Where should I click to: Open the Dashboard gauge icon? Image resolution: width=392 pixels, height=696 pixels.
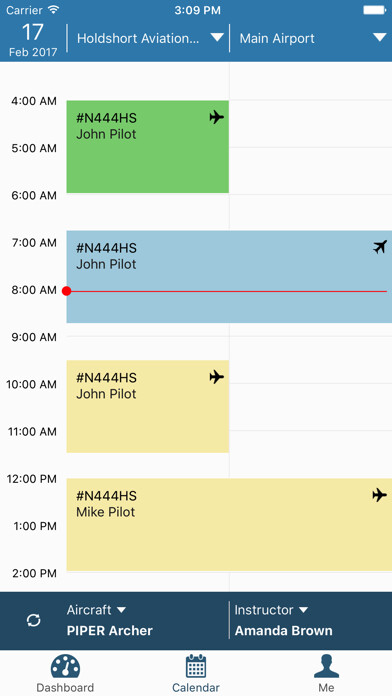coord(65,665)
